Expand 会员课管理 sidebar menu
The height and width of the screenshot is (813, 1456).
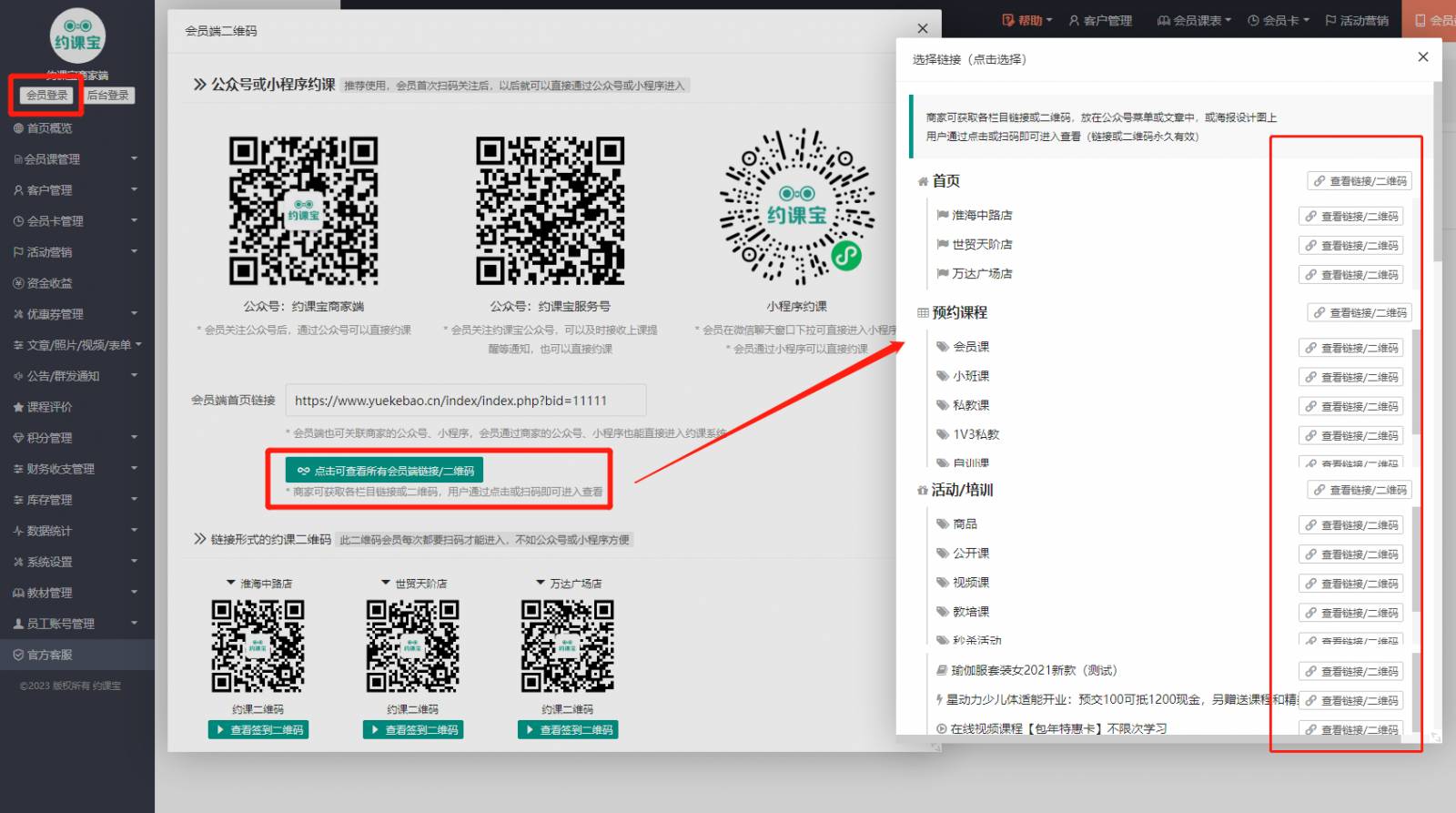coord(77,159)
